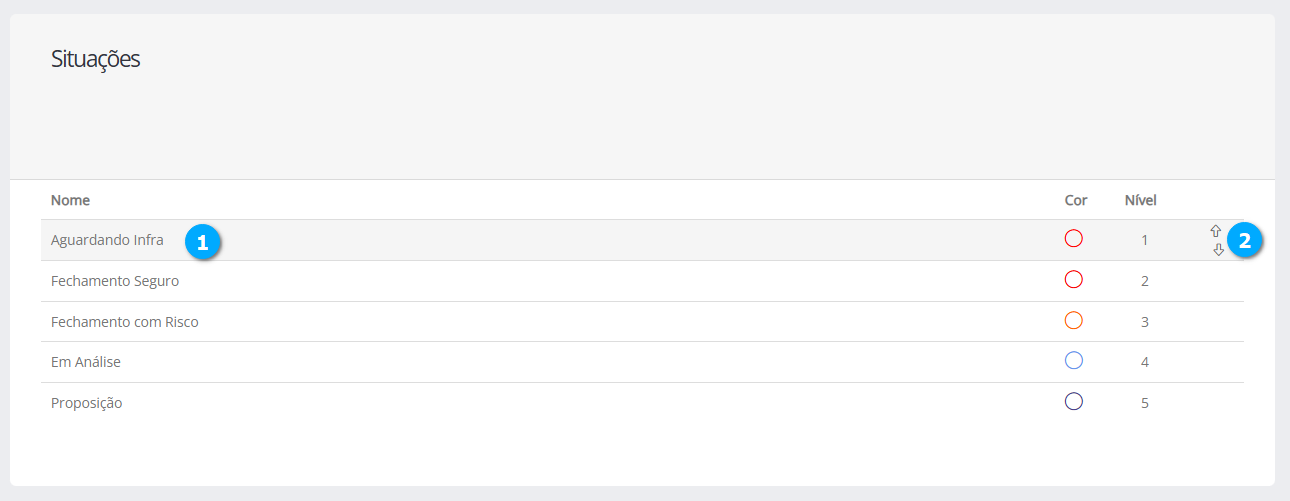Click the move-down arrow on Aguardando Infra row

coord(1218,250)
